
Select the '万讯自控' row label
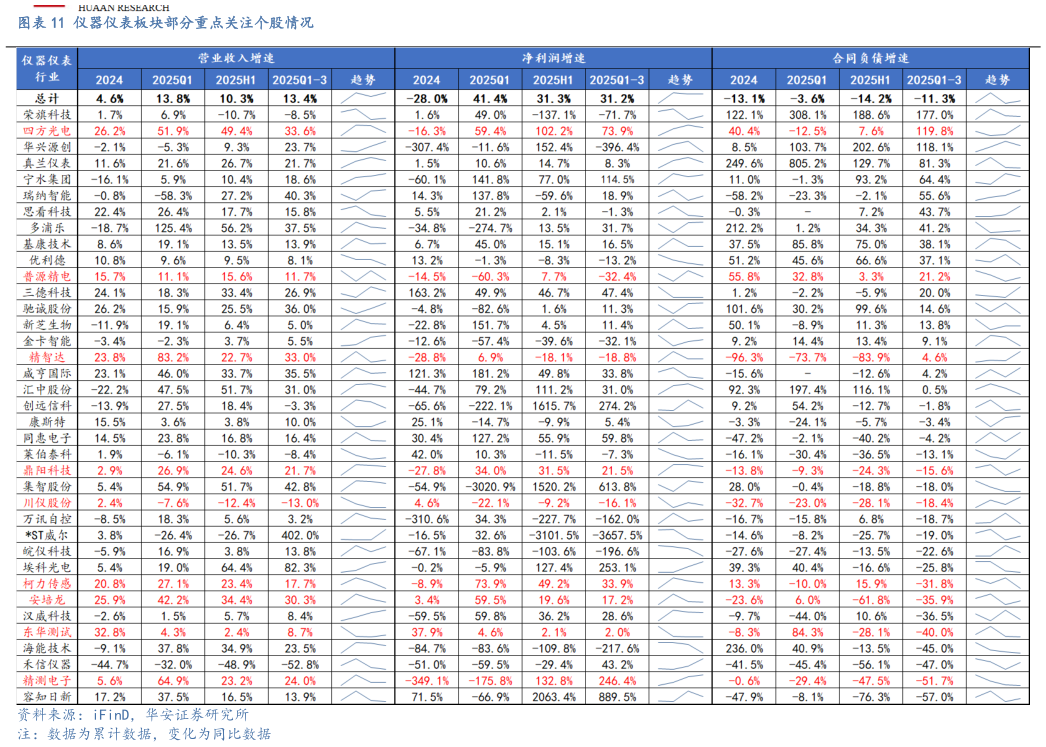pos(47,519)
